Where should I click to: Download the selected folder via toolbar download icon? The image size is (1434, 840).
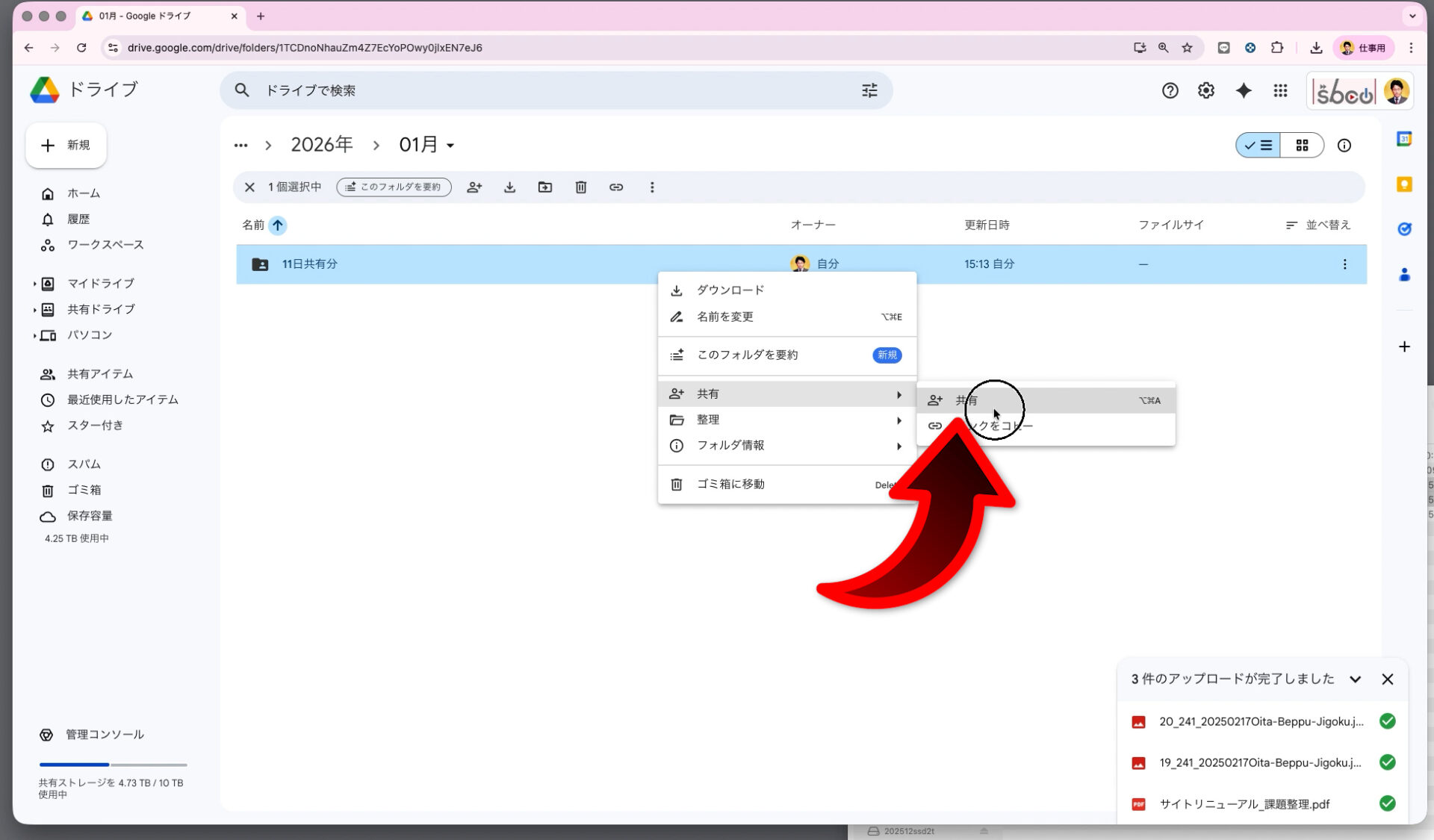pos(510,187)
